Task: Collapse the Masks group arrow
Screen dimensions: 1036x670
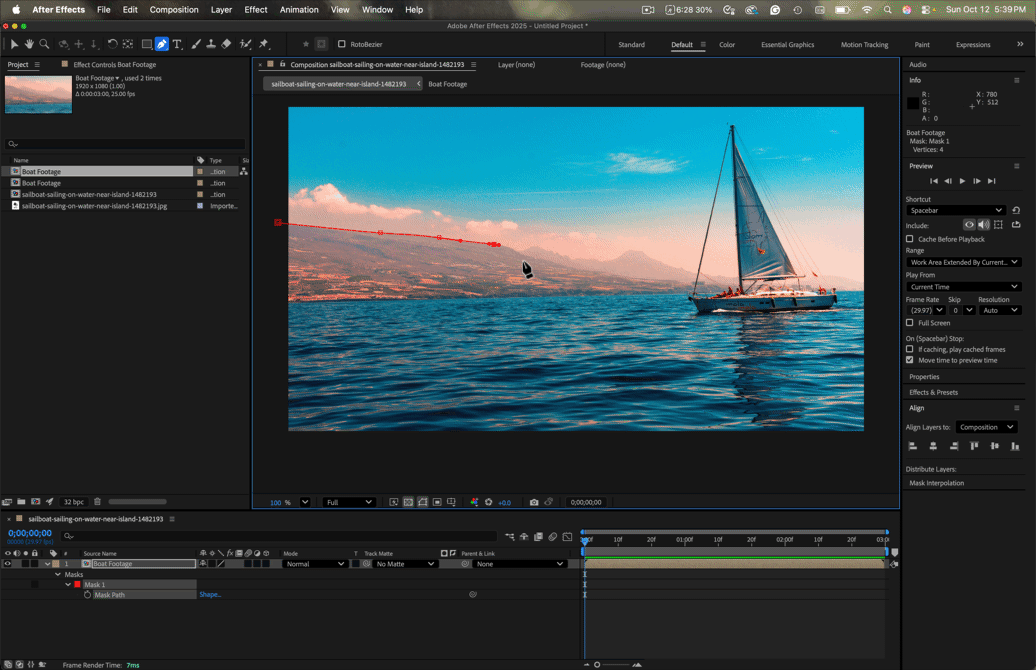Action: [58, 575]
